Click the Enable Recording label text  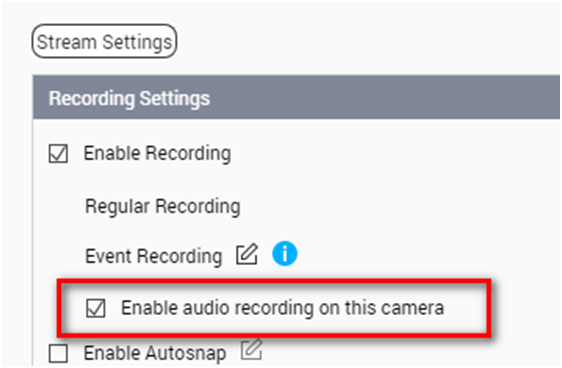click(x=157, y=153)
